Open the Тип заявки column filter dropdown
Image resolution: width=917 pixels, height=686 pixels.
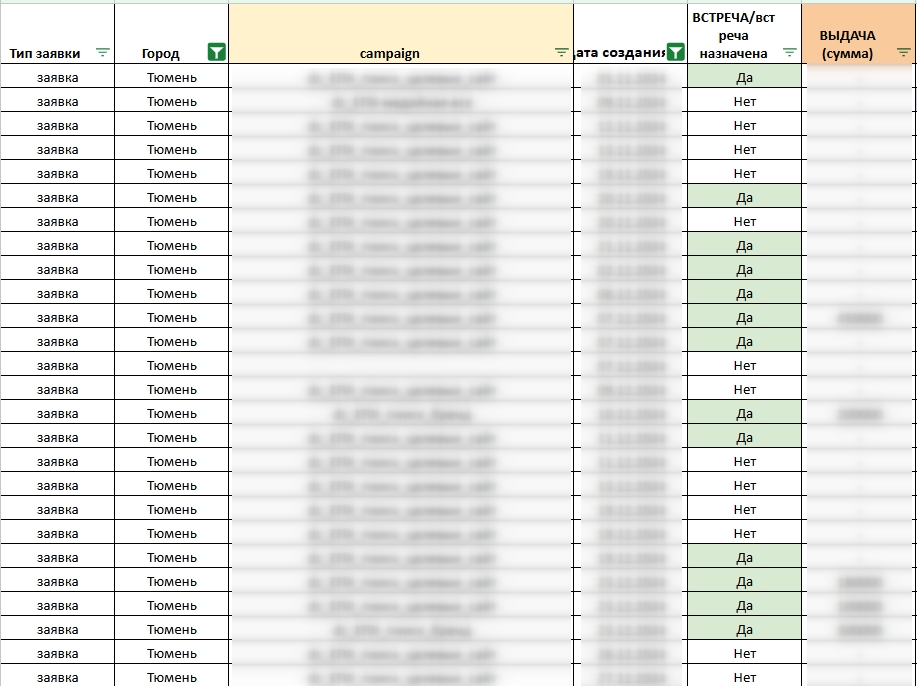point(102,53)
